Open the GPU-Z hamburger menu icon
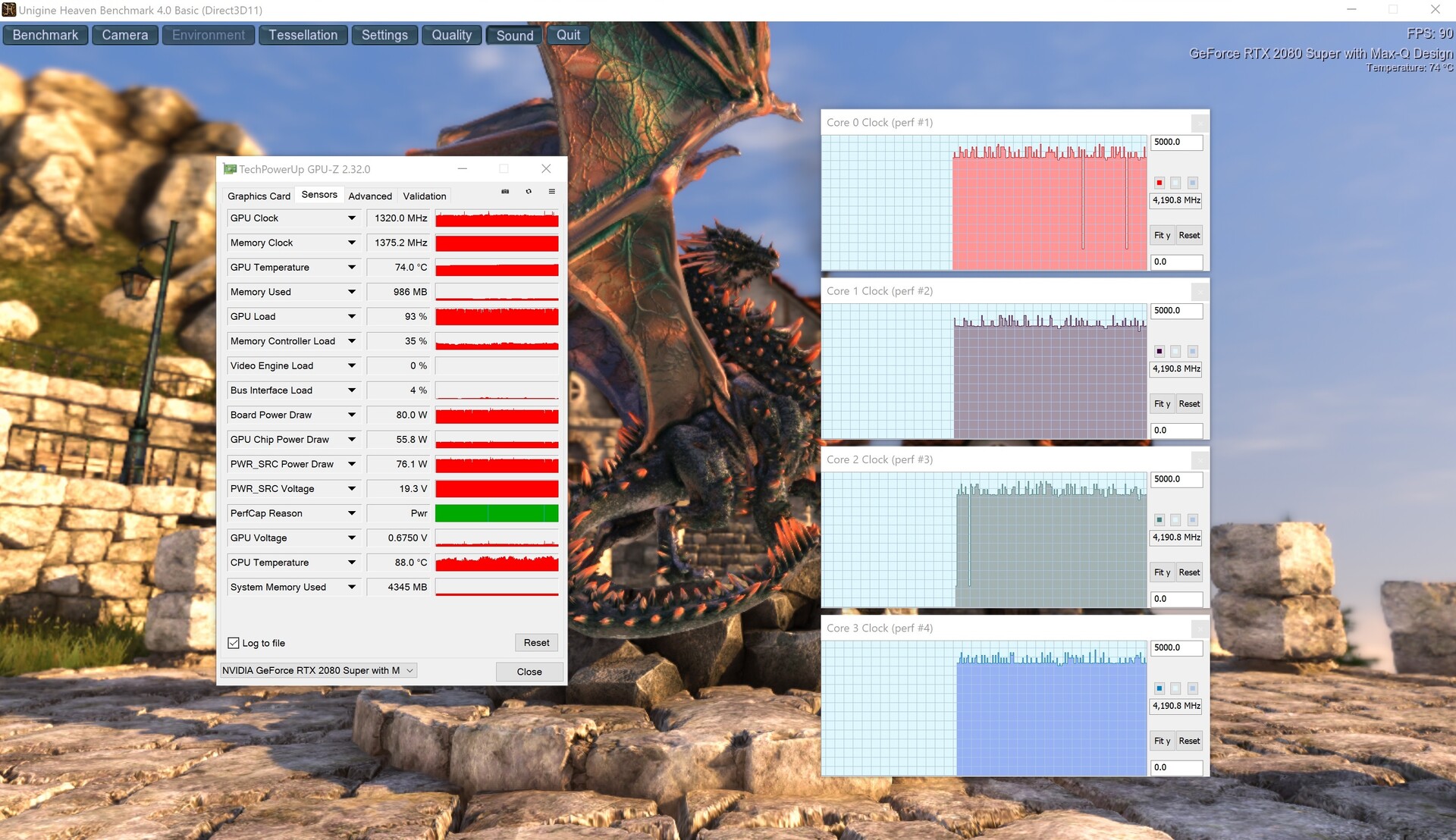 [552, 192]
